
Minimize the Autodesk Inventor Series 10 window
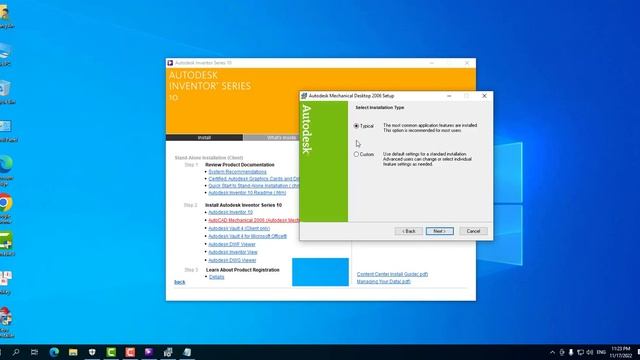point(431,63)
